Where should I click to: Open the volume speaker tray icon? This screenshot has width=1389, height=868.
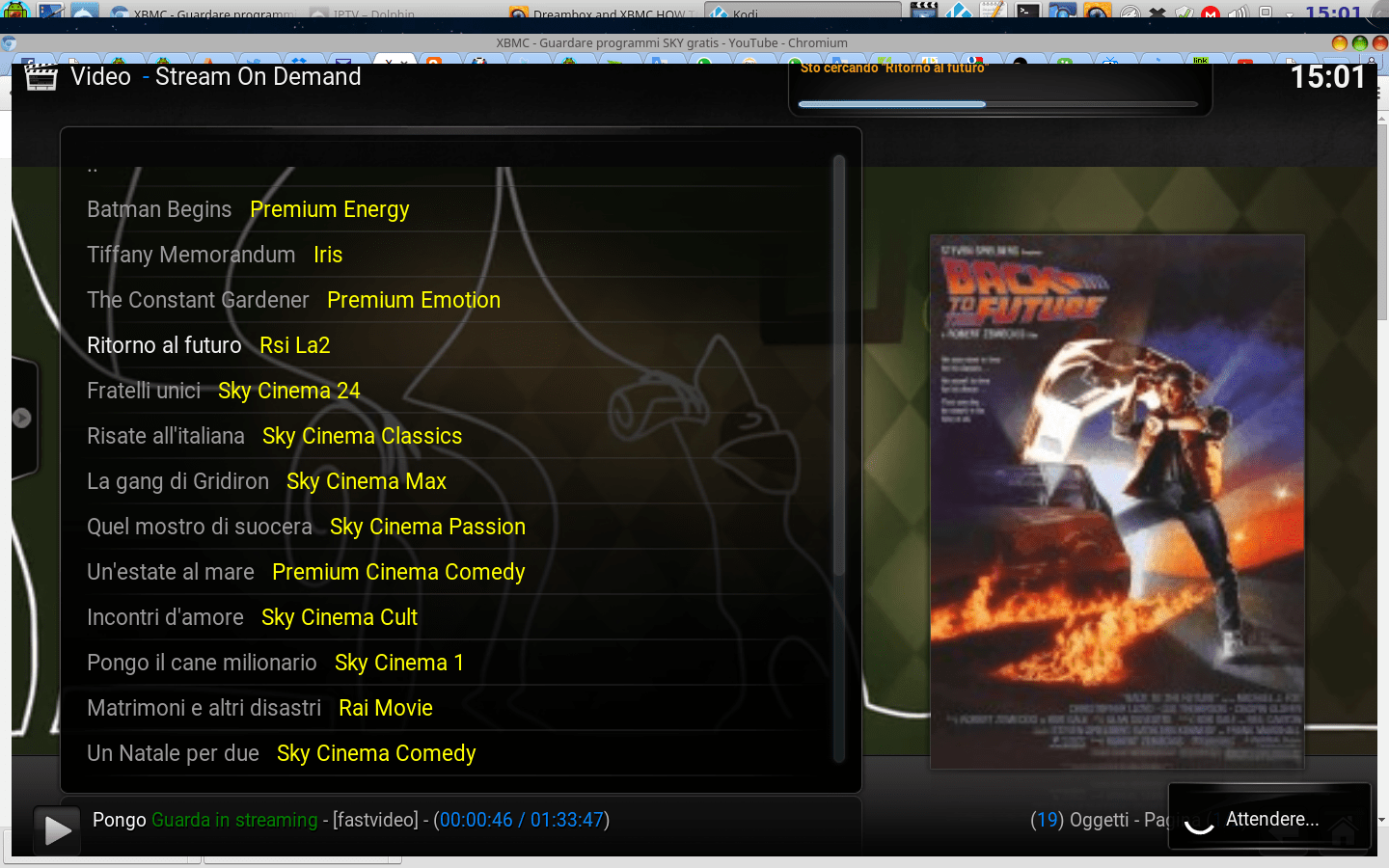1239,13
